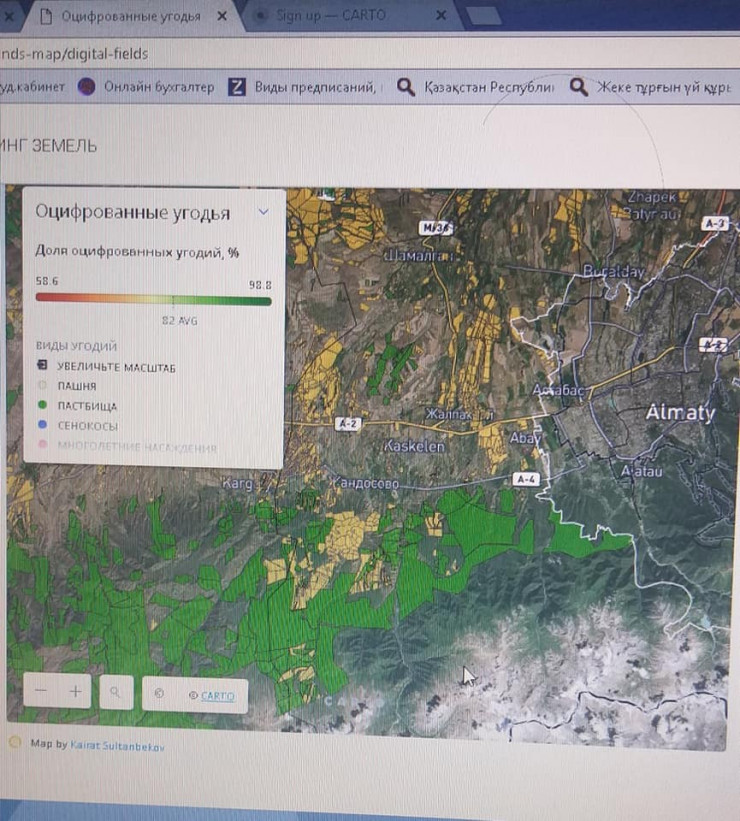Toggle Многолетние насаждения legend item
The height and width of the screenshot is (821, 740).
(135, 447)
